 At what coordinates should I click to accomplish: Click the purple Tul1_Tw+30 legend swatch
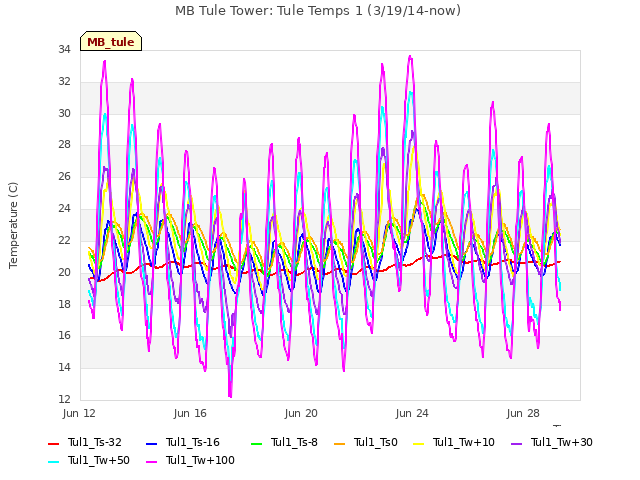(x=516, y=444)
